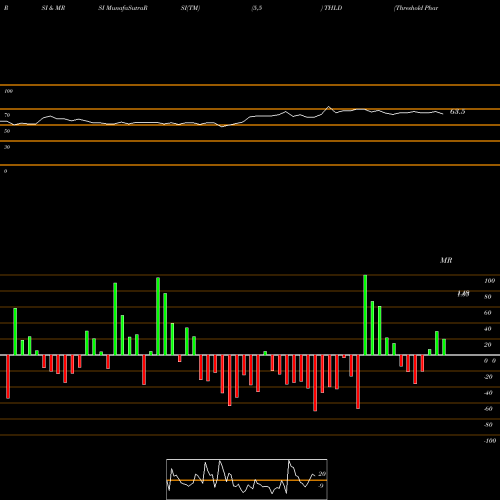The height and width of the screenshot is (500, 500).
Task: Click the first red MR histogram bar
Action: (x=8, y=377)
